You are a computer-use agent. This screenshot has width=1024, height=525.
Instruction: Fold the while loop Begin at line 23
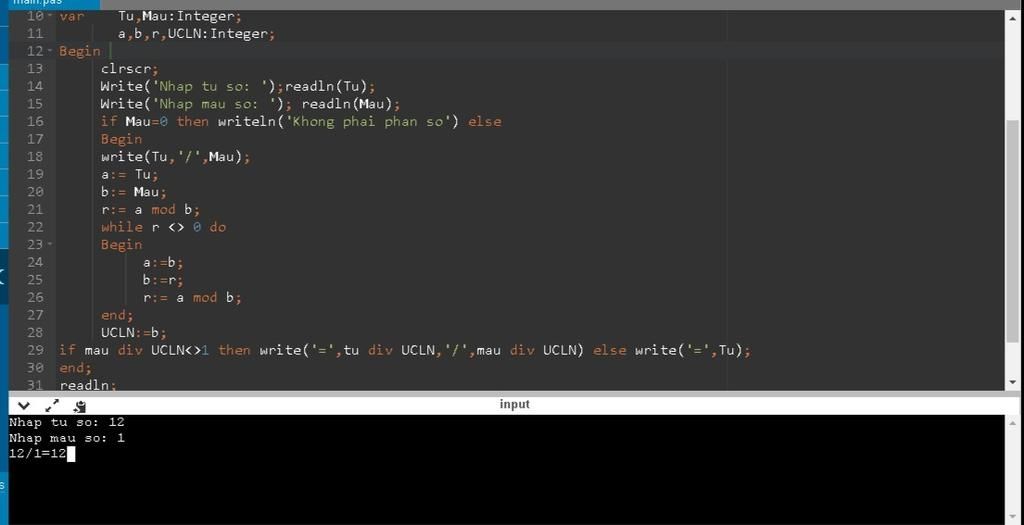[50, 244]
